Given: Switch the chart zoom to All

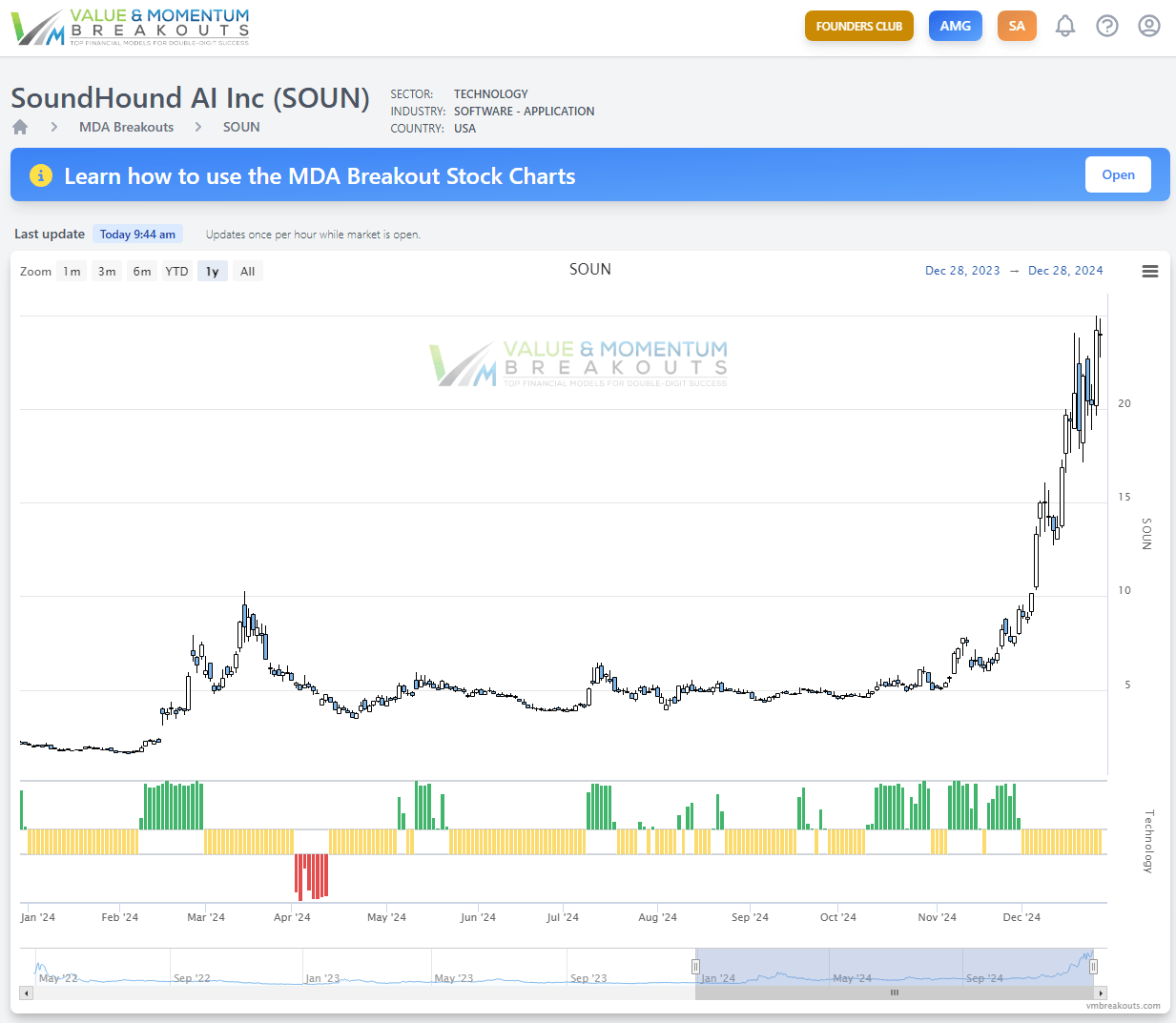Looking at the screenshot, I should click(x=247, y=271).
